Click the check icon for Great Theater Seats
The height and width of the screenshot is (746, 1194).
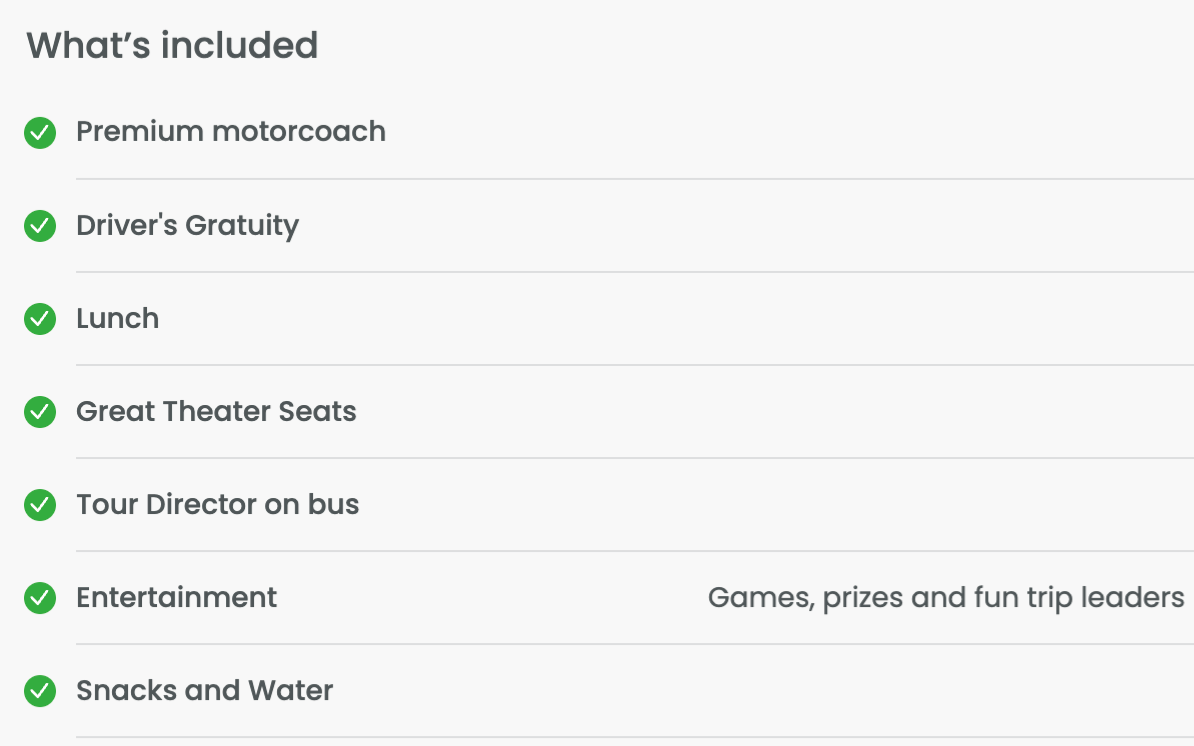[x=40, y=412]
